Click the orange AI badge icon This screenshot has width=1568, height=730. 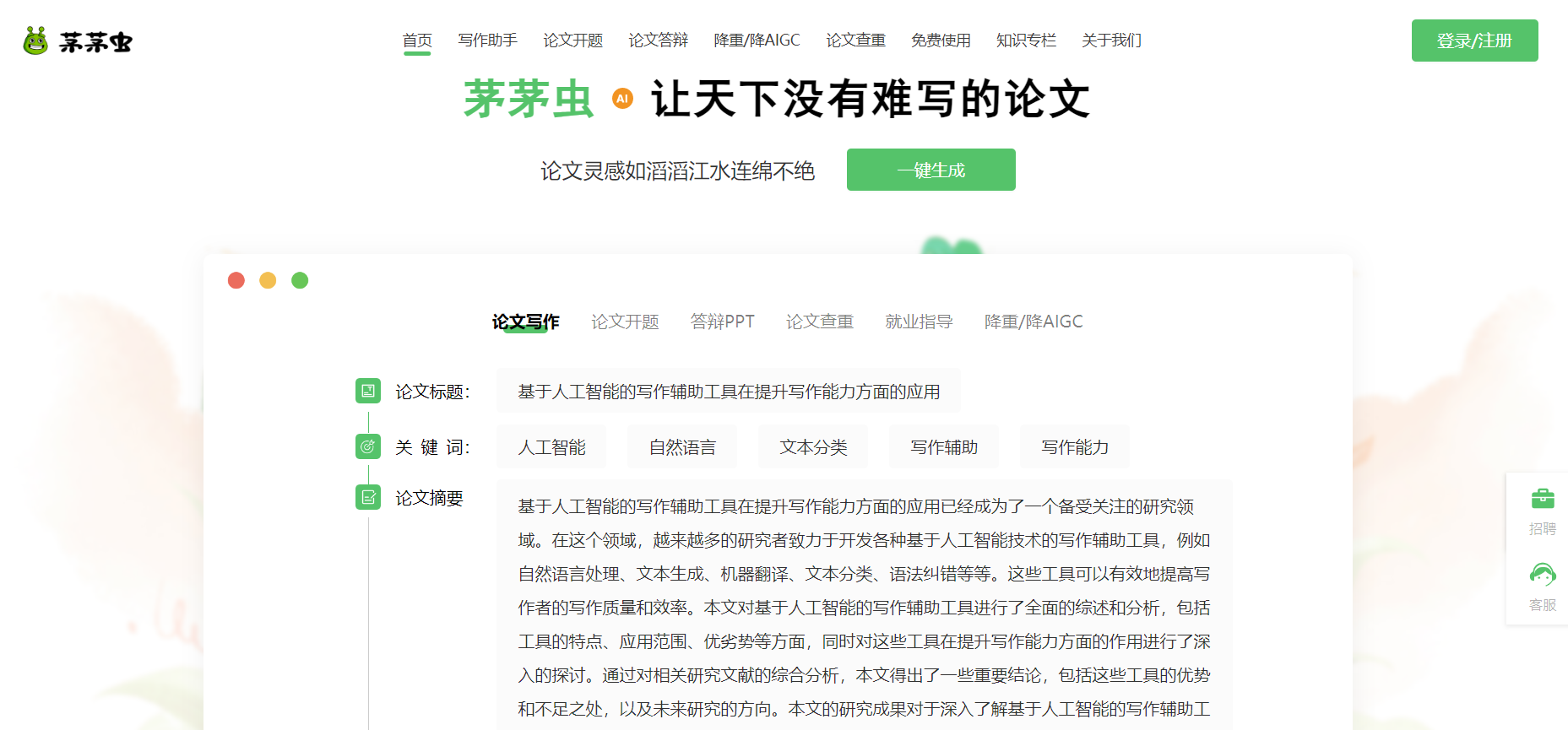(x=622, y=99)
